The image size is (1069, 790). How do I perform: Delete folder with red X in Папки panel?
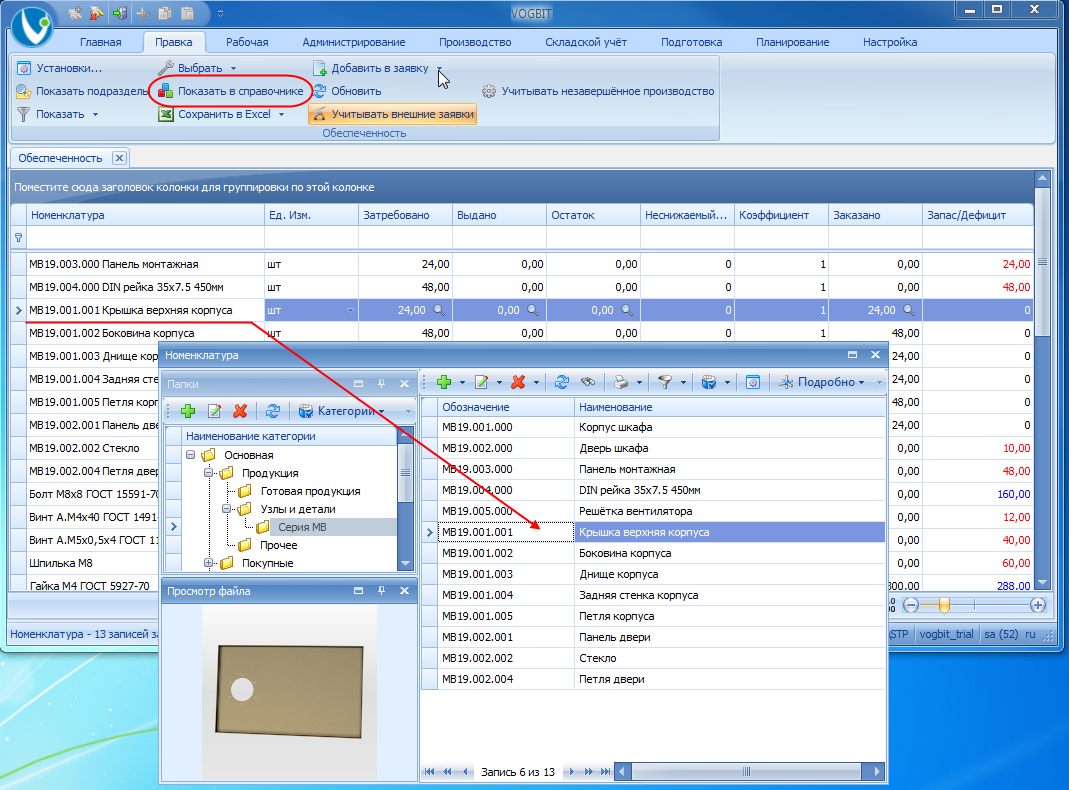point(240,411)
